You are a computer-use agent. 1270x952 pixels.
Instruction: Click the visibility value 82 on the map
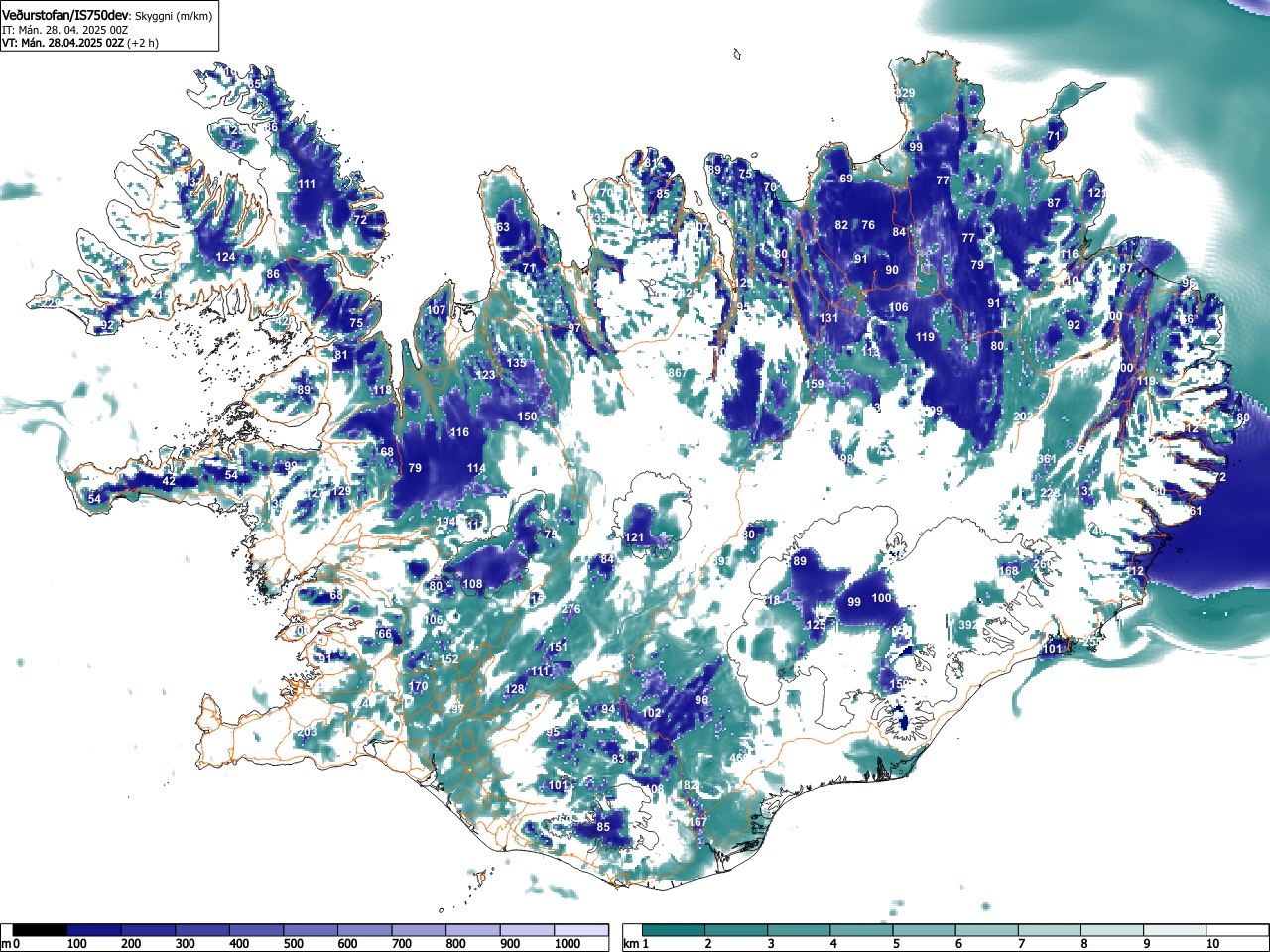point(841,225)
